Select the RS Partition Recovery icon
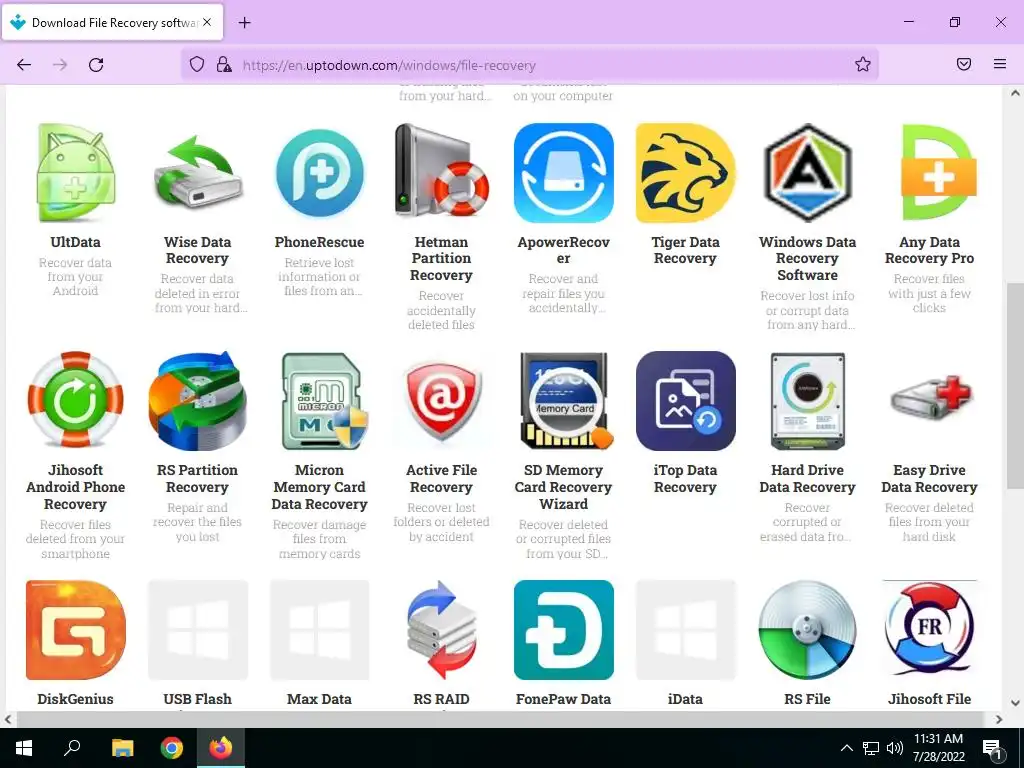This screenshot has height=768, width=1024. click(197, 401)
